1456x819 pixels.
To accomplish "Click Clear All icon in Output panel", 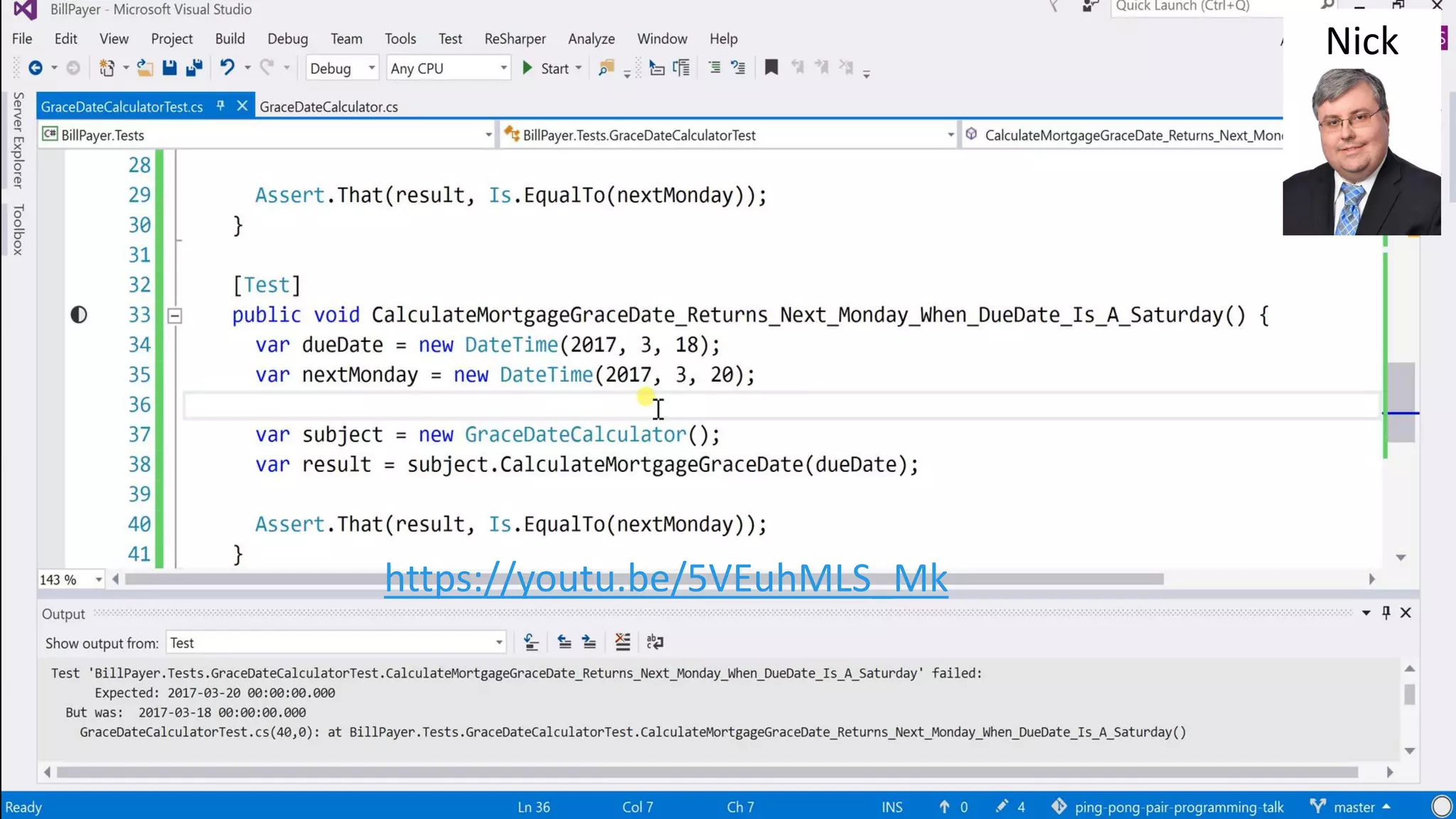I will click(x=622, y=643).
